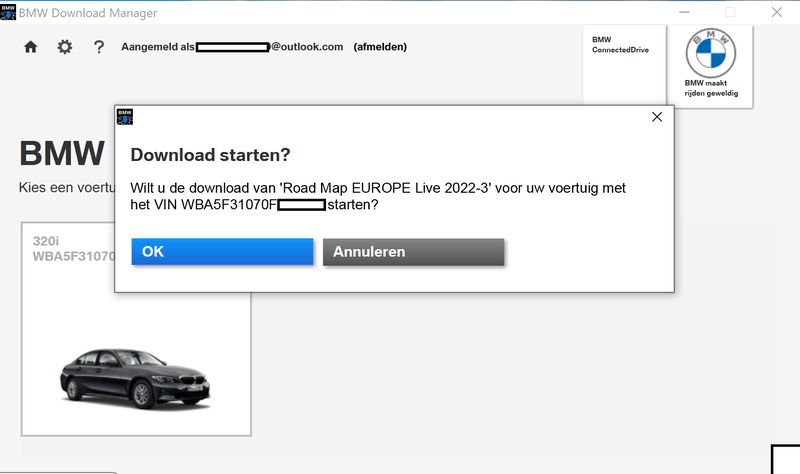Image resolution: width=800 pixels, height=474 pixels.
Task: Minimize the BMW Download Manager window
Action: pos(684,12)
